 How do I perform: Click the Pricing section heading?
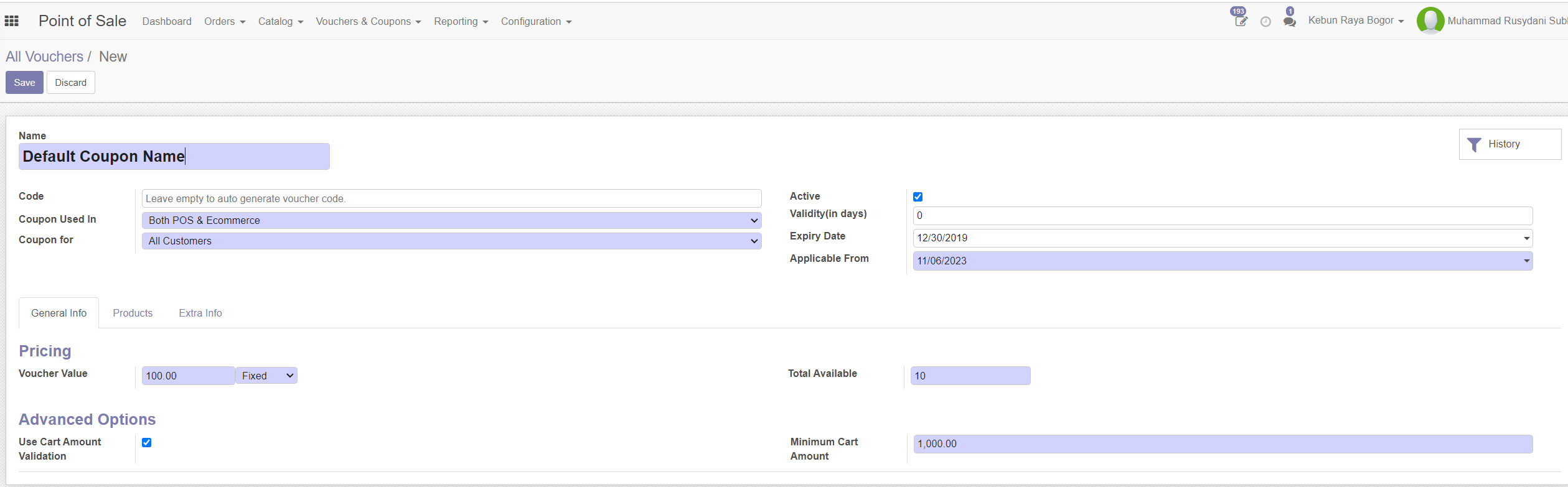(45, 351)
